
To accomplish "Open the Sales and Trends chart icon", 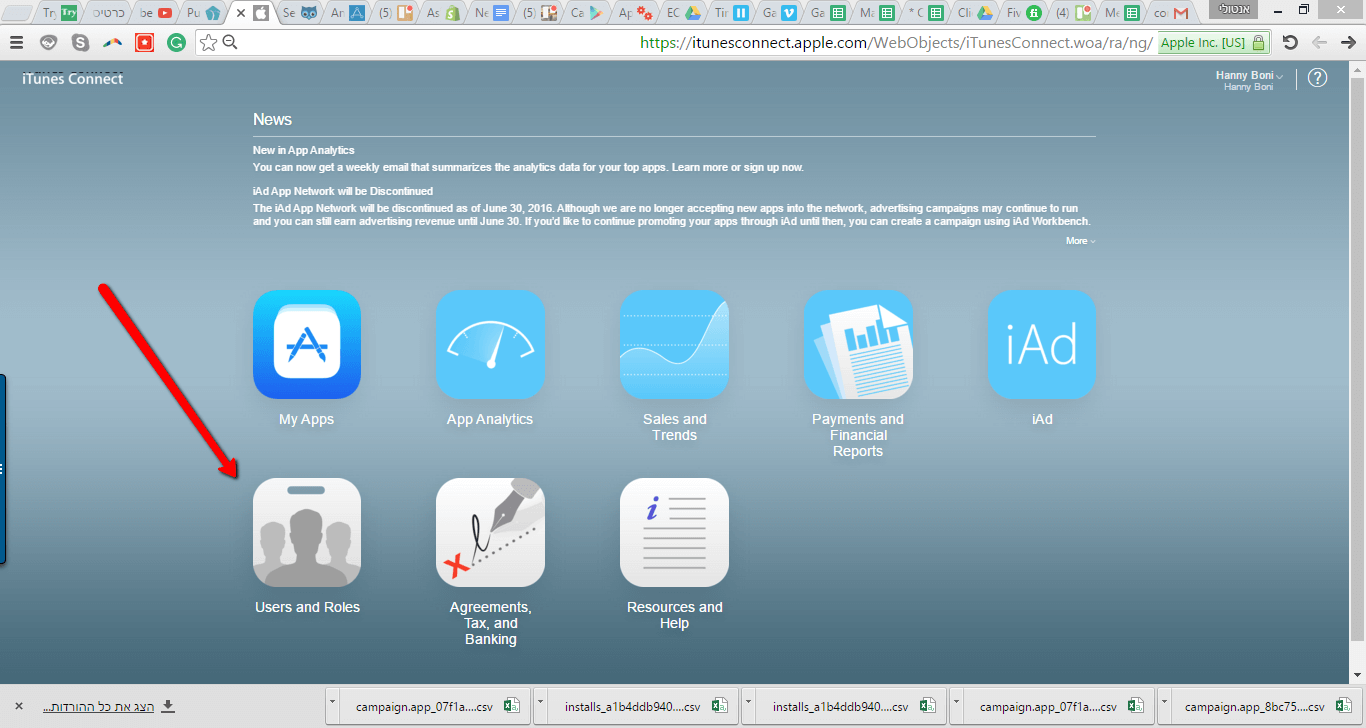I will [x=674, y=344].
